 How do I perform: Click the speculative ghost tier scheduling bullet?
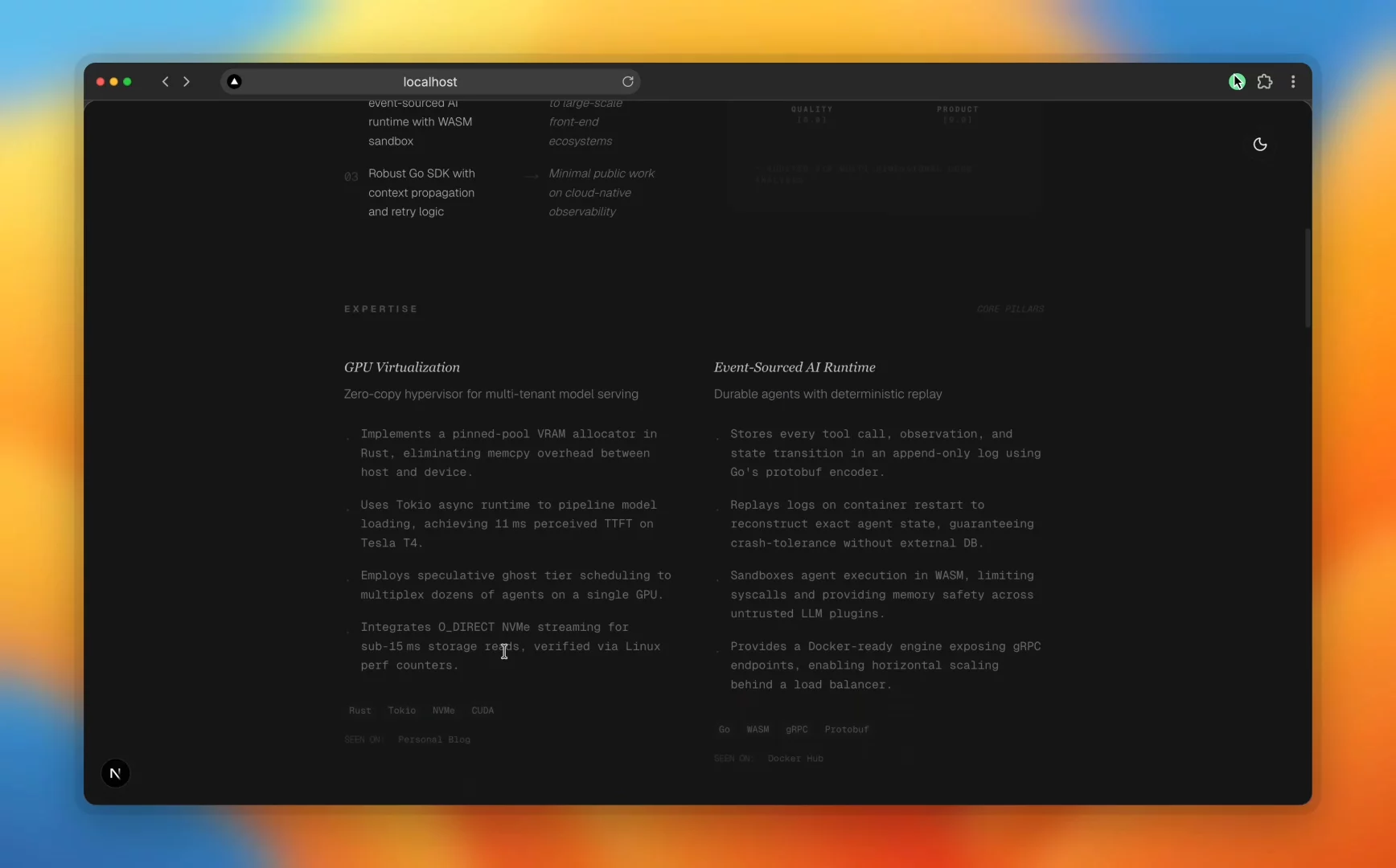[x=515, y=585]
